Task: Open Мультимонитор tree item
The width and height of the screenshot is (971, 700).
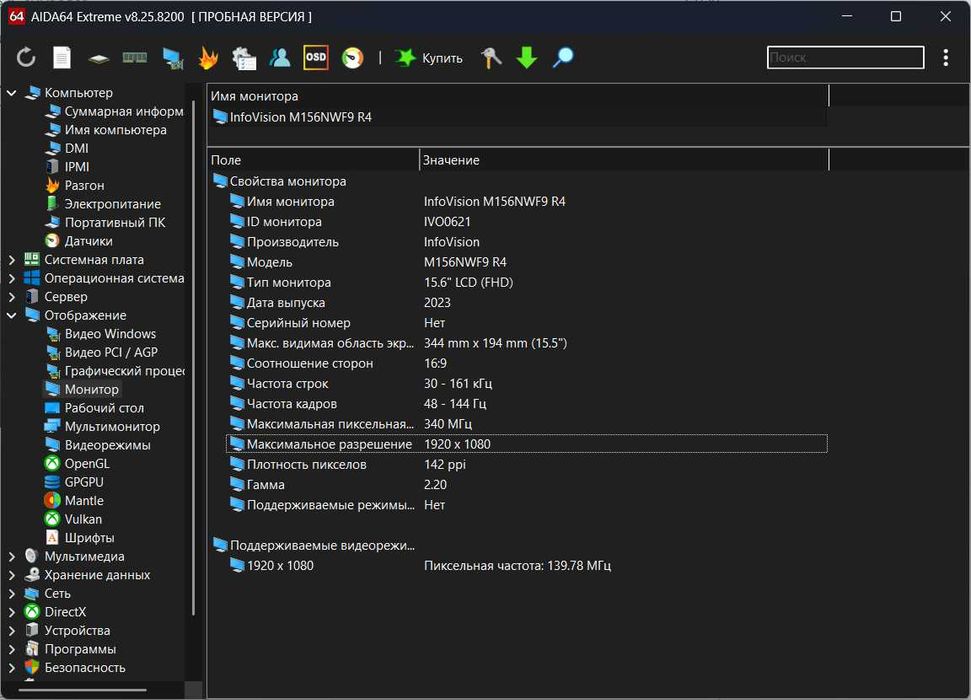Action: 103,427
